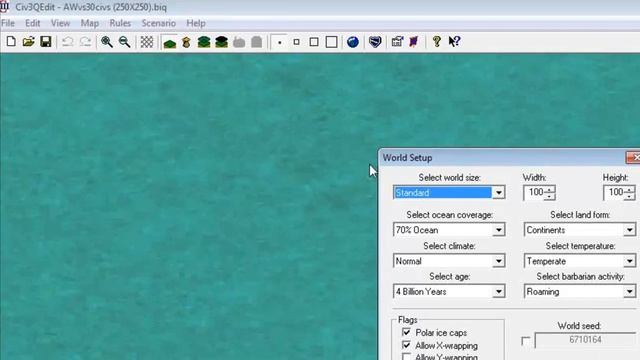This screenshot has width=640, height=360.
Task: Click the undo arrow icon
Action: [x=67, y=42]
